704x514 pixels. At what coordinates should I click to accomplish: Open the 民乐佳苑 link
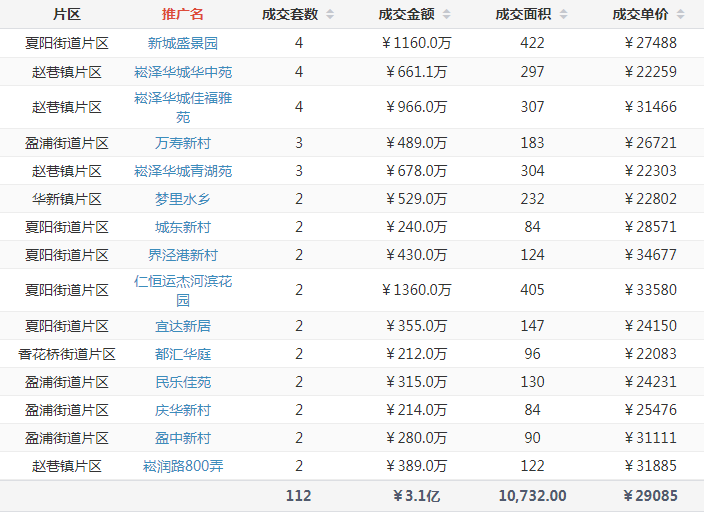point(183,382)
